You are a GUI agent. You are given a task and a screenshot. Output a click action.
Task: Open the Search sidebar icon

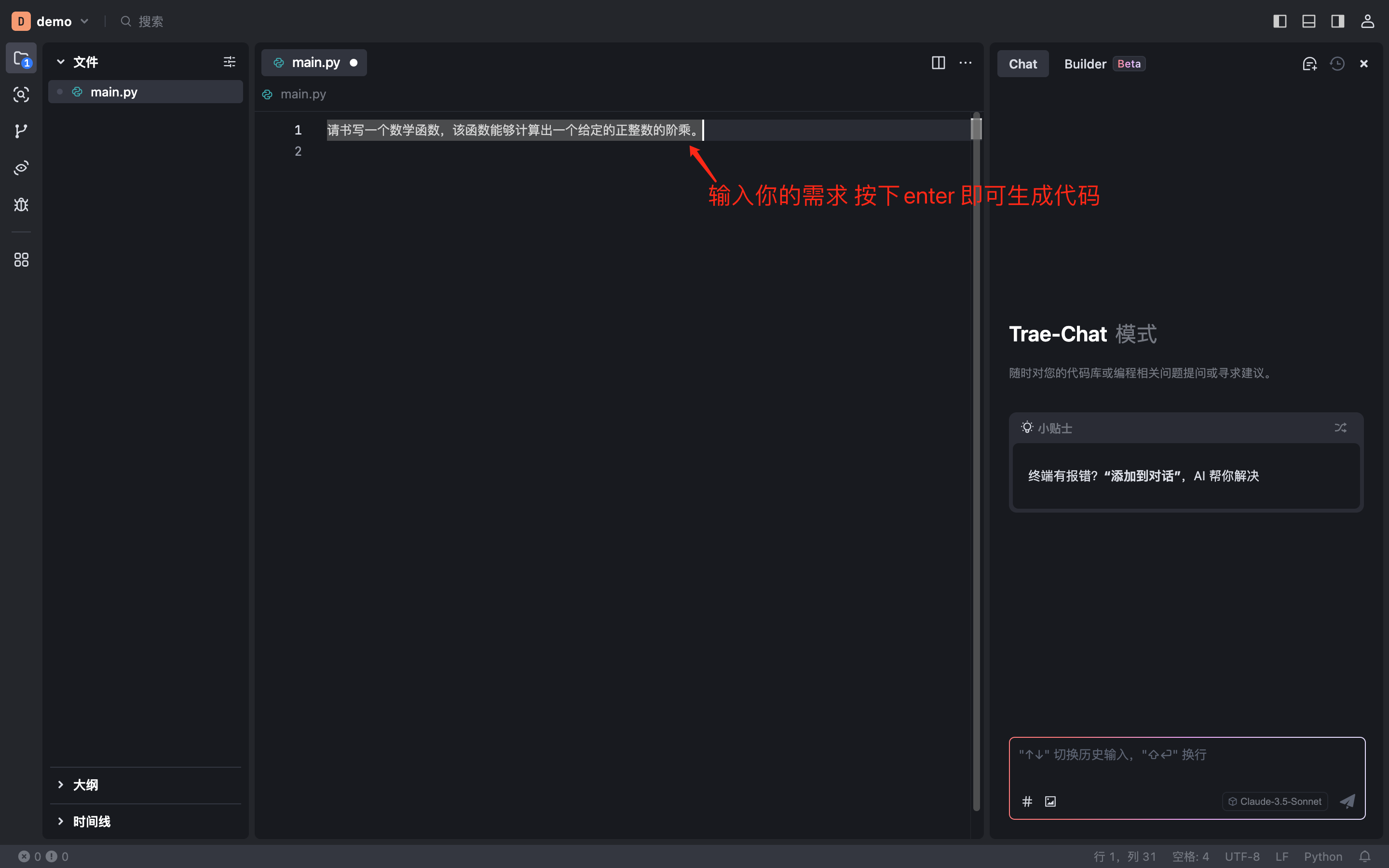pyautogui.click(x=21, y=95)
